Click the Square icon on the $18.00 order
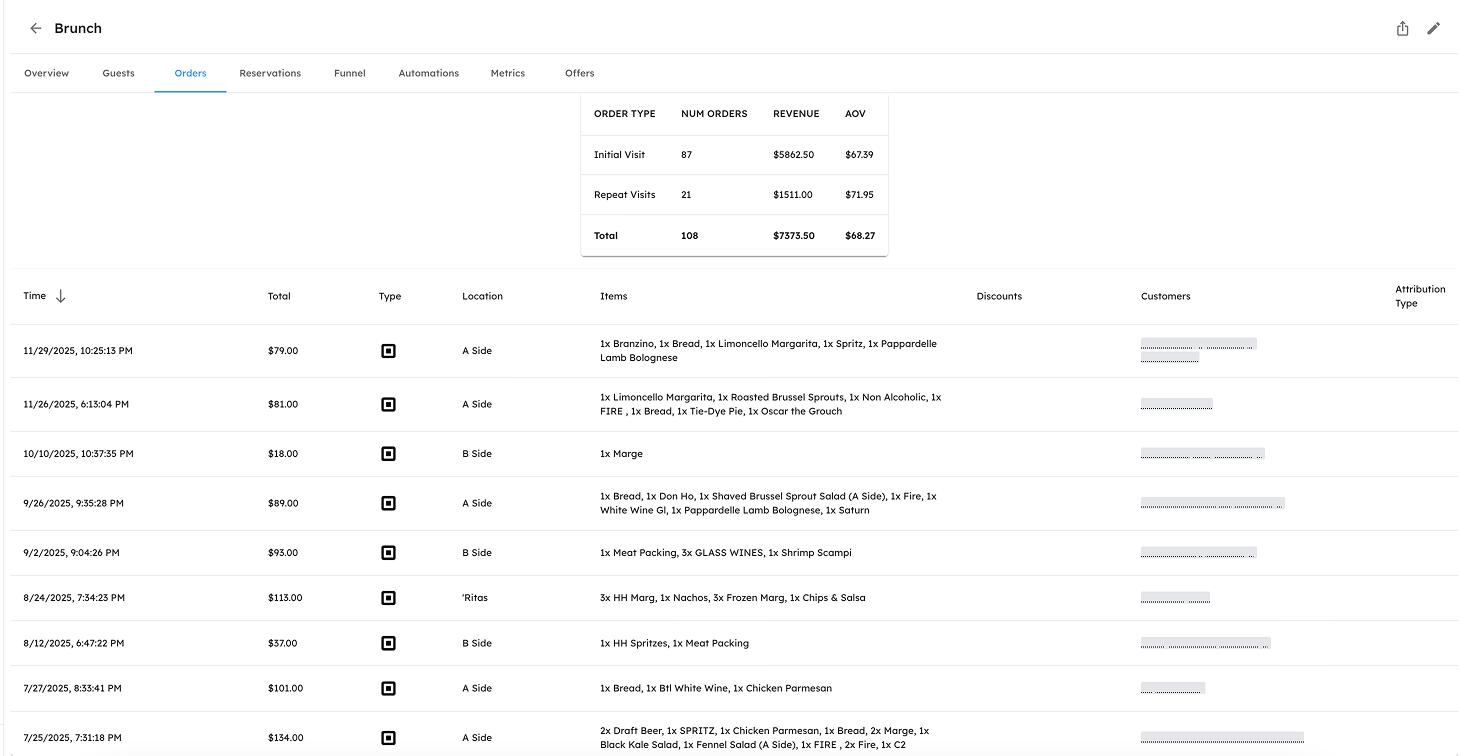 tap(389, 454)
